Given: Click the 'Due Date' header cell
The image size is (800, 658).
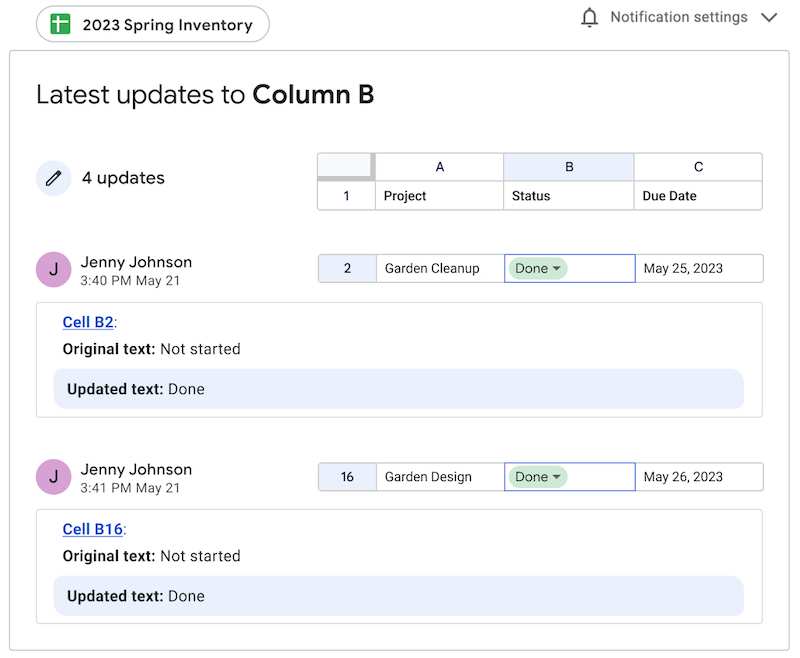Looking at the screenshot, I should [698, 196].
